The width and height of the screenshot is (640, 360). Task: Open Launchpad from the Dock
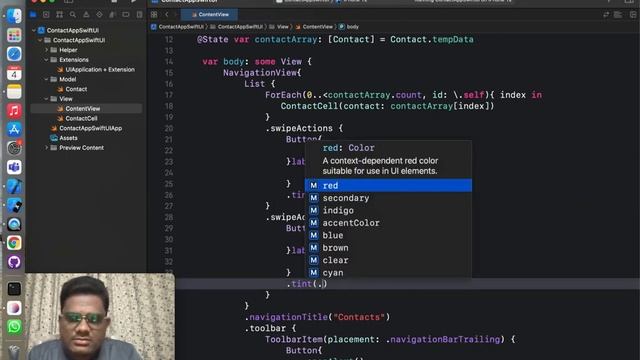coord(14,35)
